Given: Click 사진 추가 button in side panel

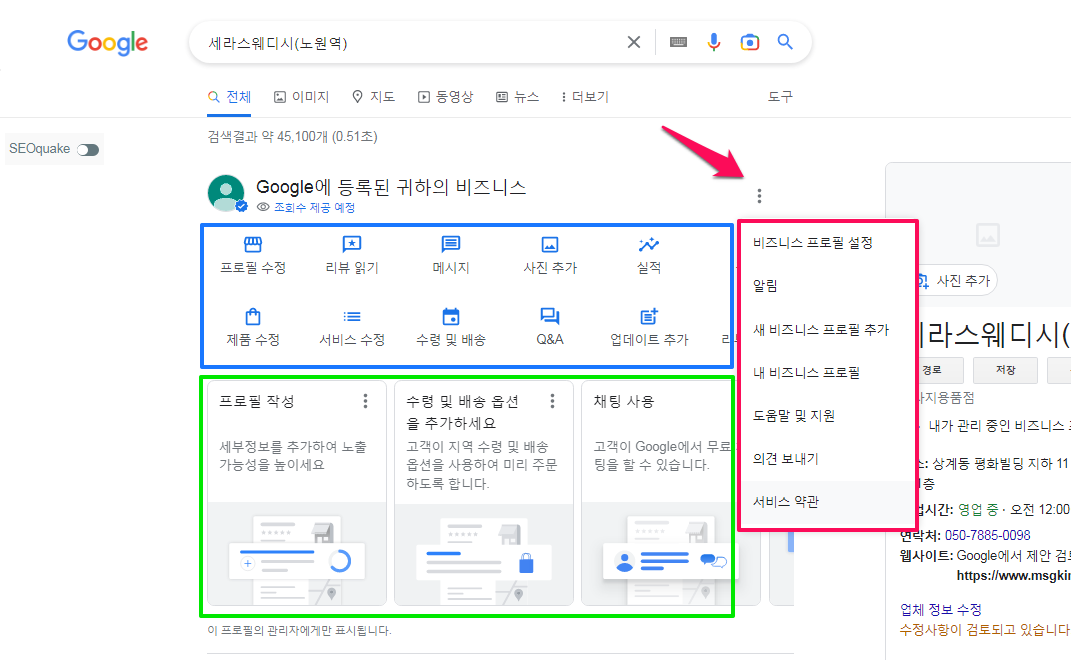Looking at the screenshot, I should tap(956, 280).
